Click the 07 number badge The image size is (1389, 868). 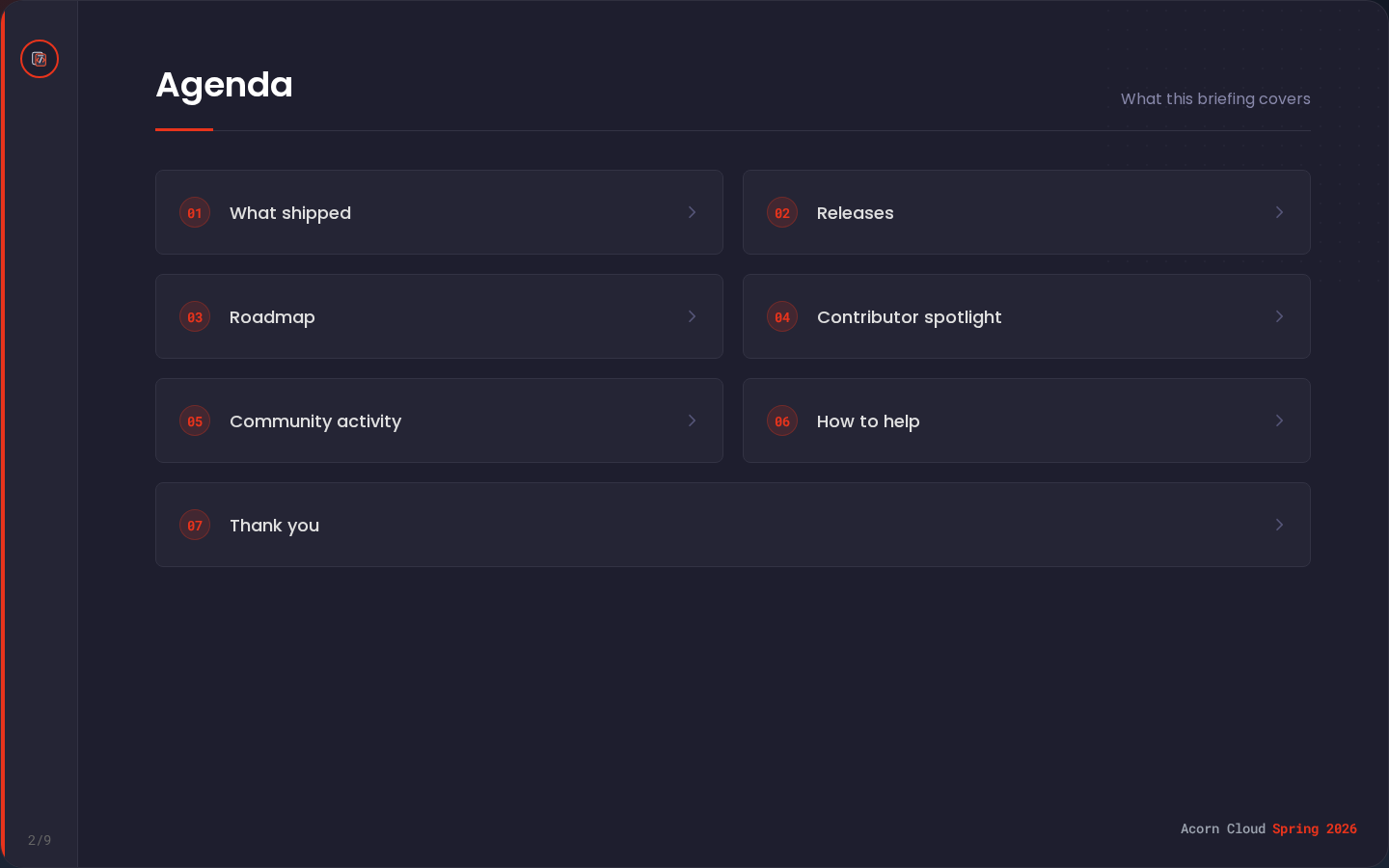click(x=195, y=525)
